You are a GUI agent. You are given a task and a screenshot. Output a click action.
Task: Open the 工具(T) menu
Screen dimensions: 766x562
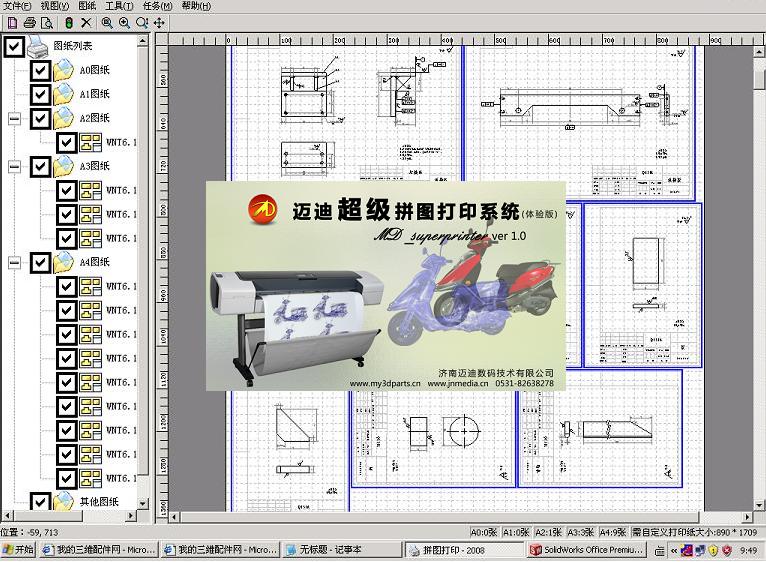119,6
